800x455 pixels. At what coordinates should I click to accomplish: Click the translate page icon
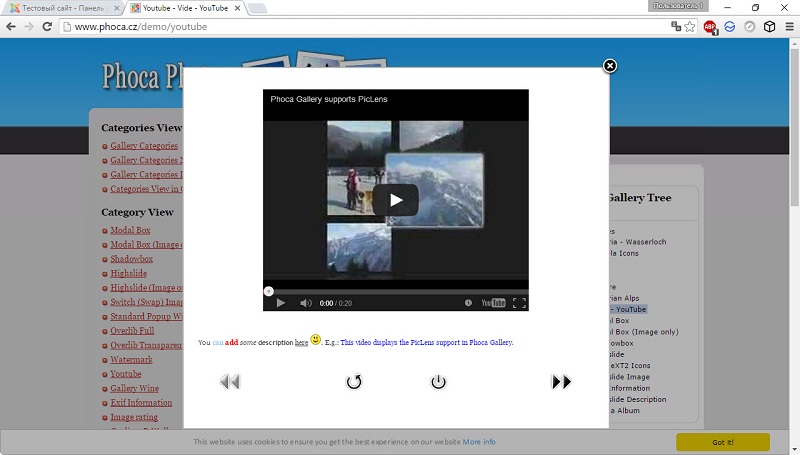[x=676, y=27]
